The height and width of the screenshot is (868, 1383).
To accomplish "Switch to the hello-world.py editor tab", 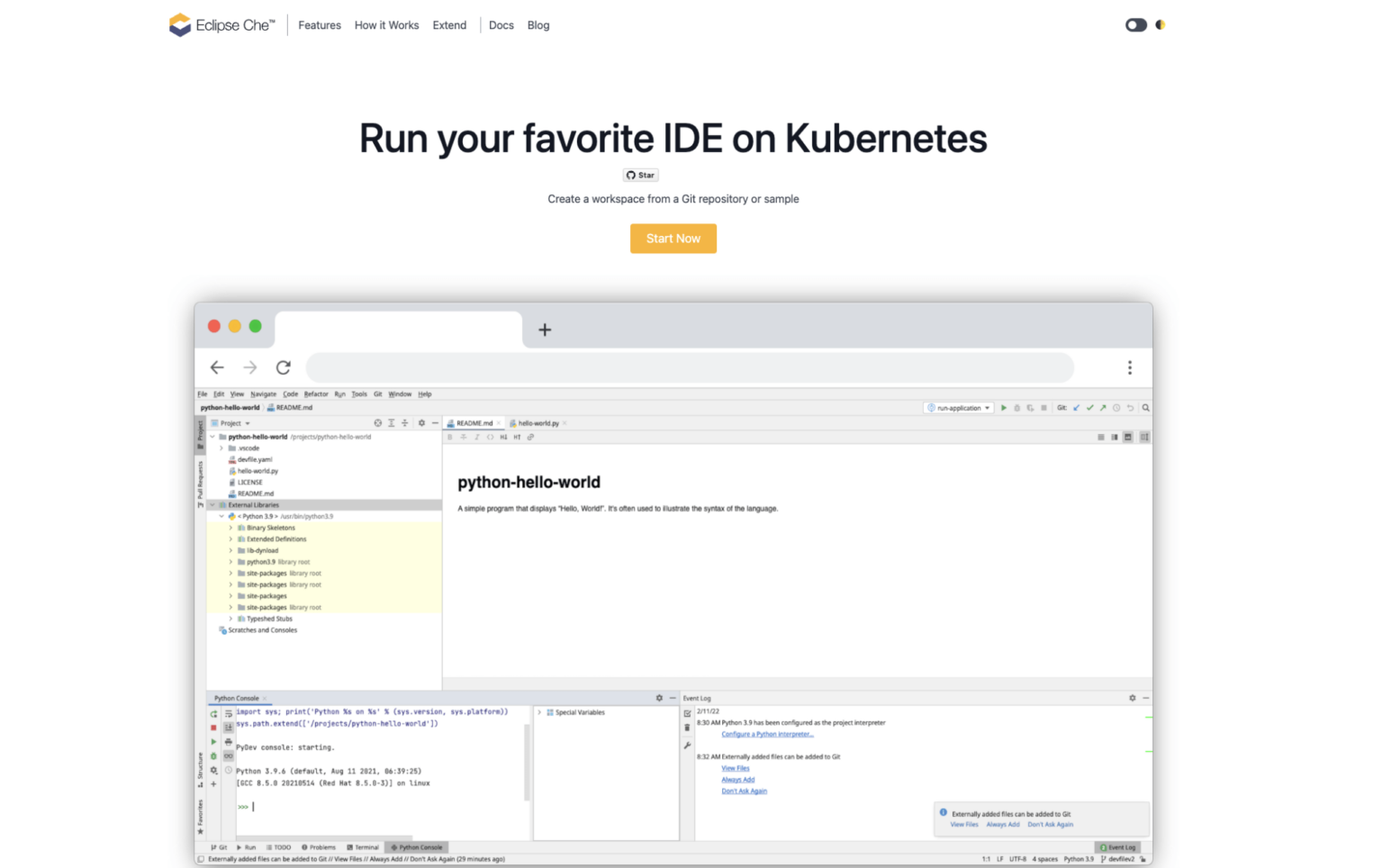I will (x=537, y=422).
